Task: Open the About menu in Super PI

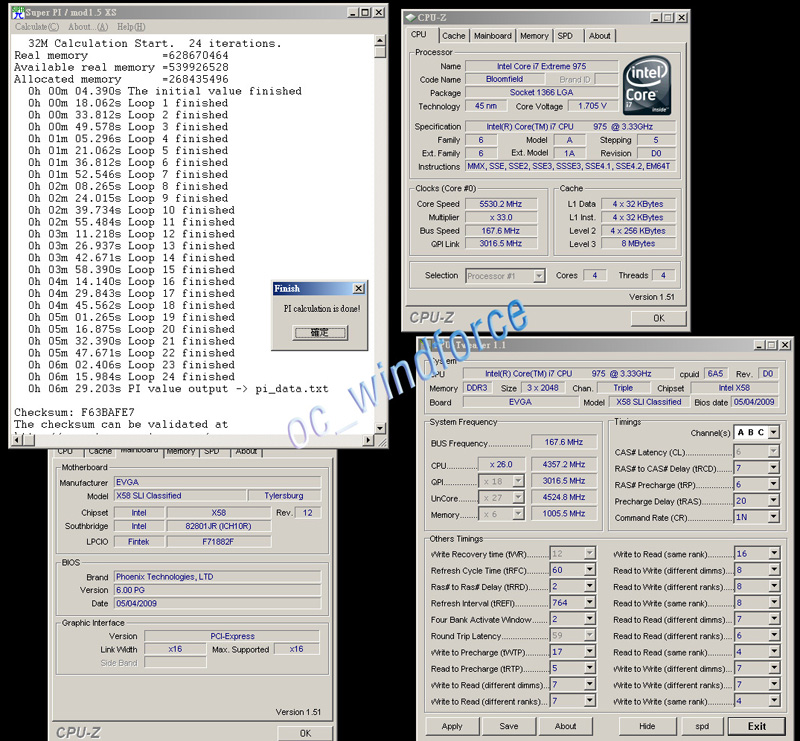Action: (88, 27)
